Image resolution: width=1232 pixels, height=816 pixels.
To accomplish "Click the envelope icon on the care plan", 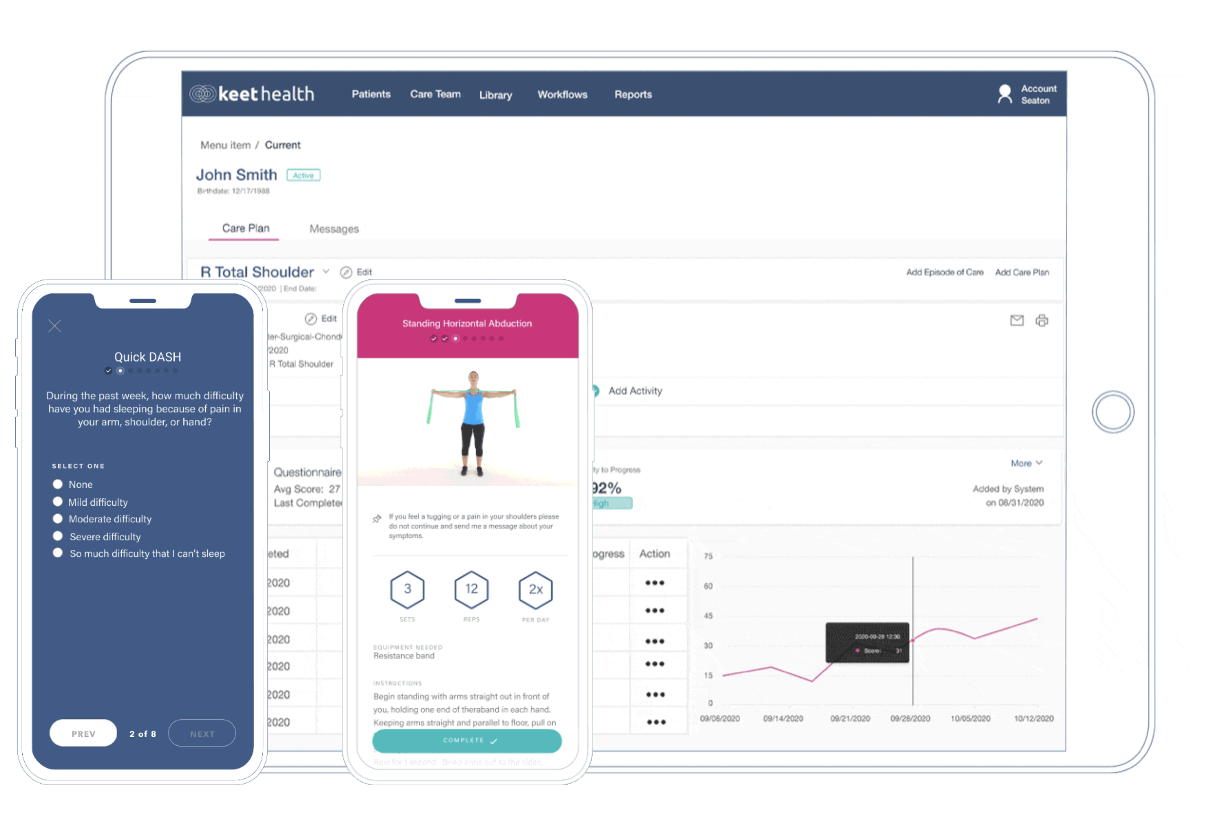I will tap(1017, 321).
